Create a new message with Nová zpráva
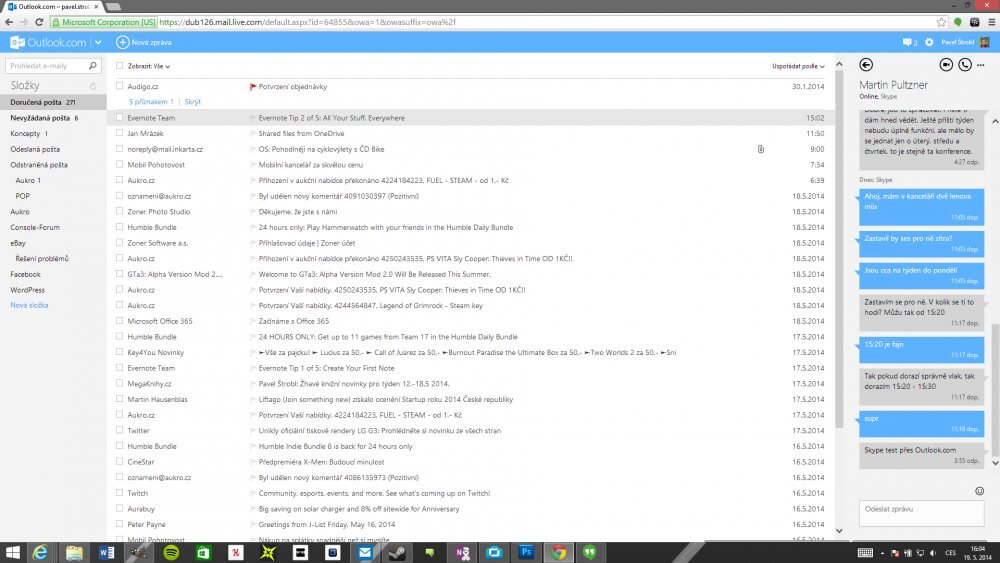 (x=143, y=42)
